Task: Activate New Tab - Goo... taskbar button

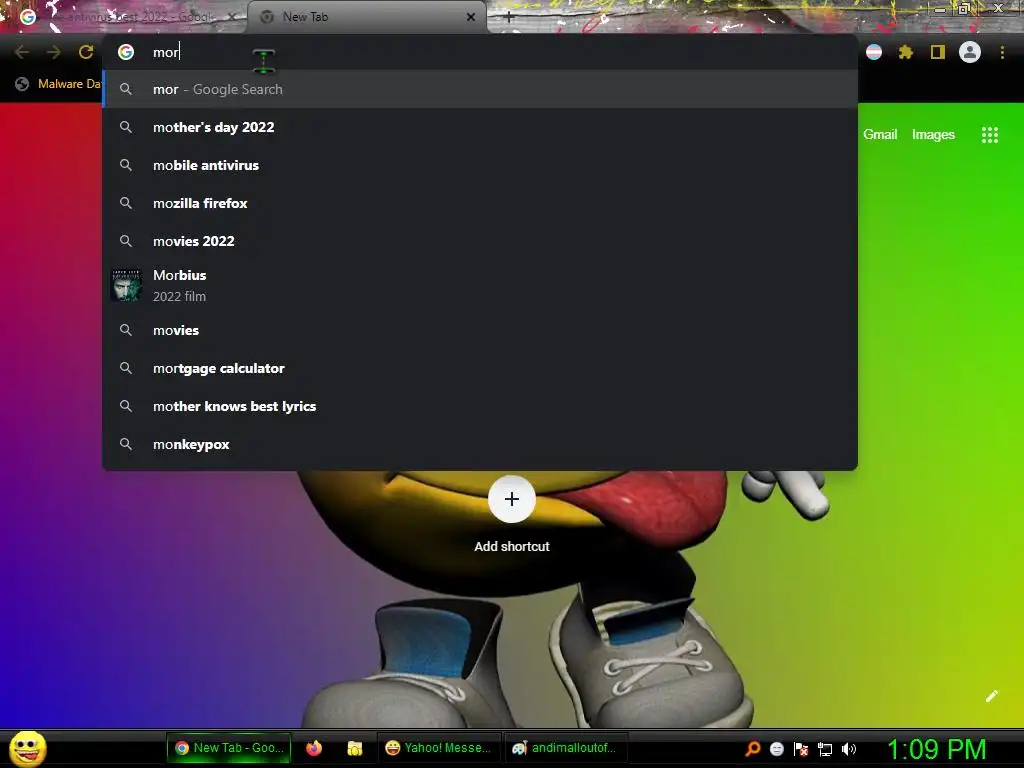Action: (x=230, y=748)
